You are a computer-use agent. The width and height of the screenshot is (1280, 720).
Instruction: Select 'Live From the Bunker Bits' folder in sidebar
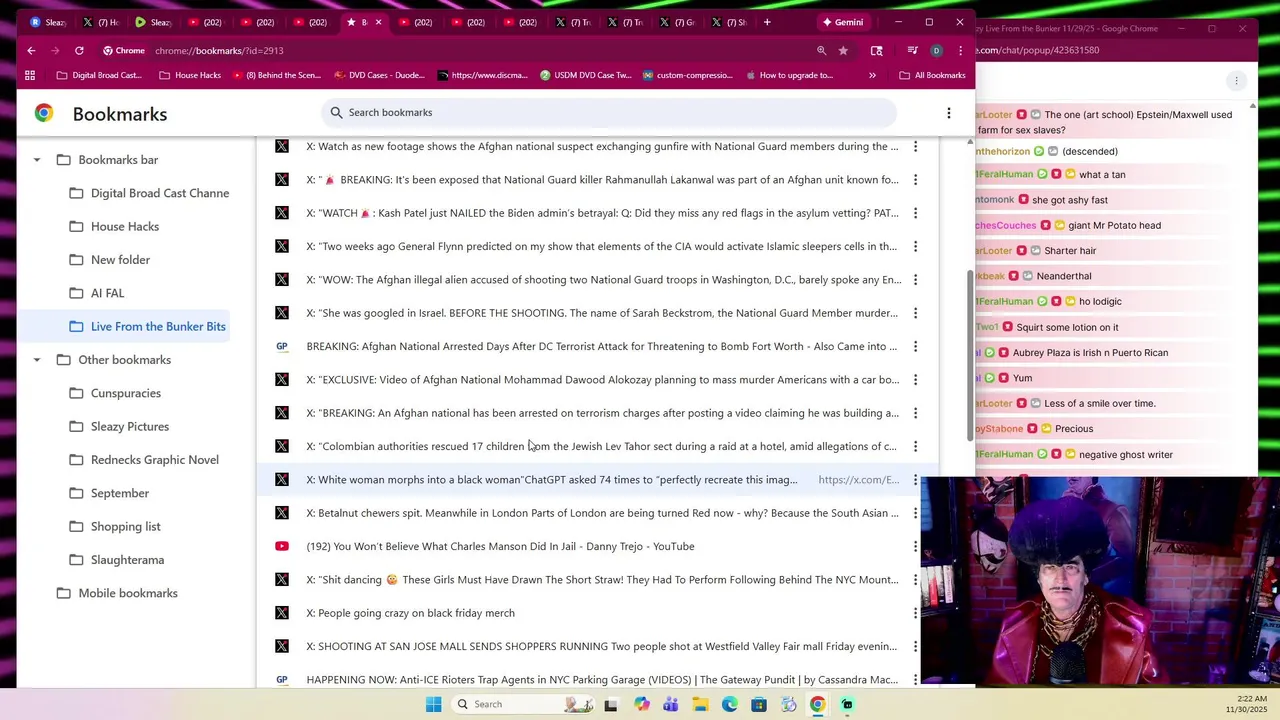tap(147, 326)
